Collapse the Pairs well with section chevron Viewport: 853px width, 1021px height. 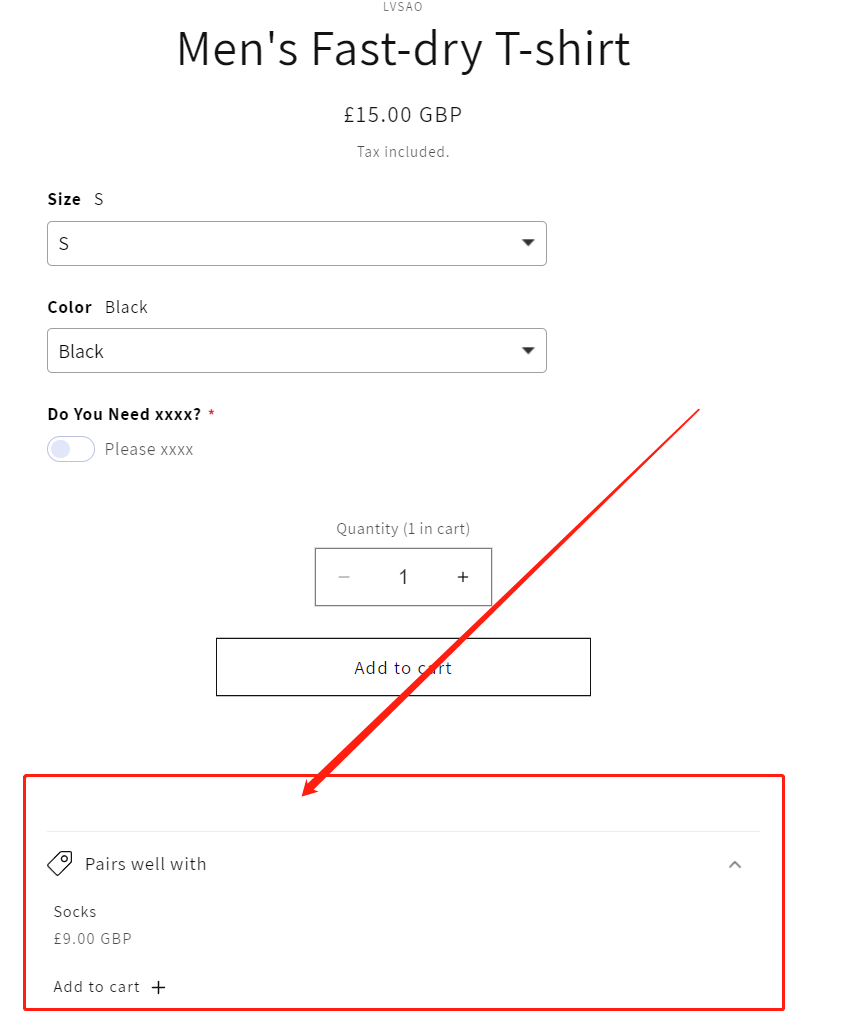735,864
